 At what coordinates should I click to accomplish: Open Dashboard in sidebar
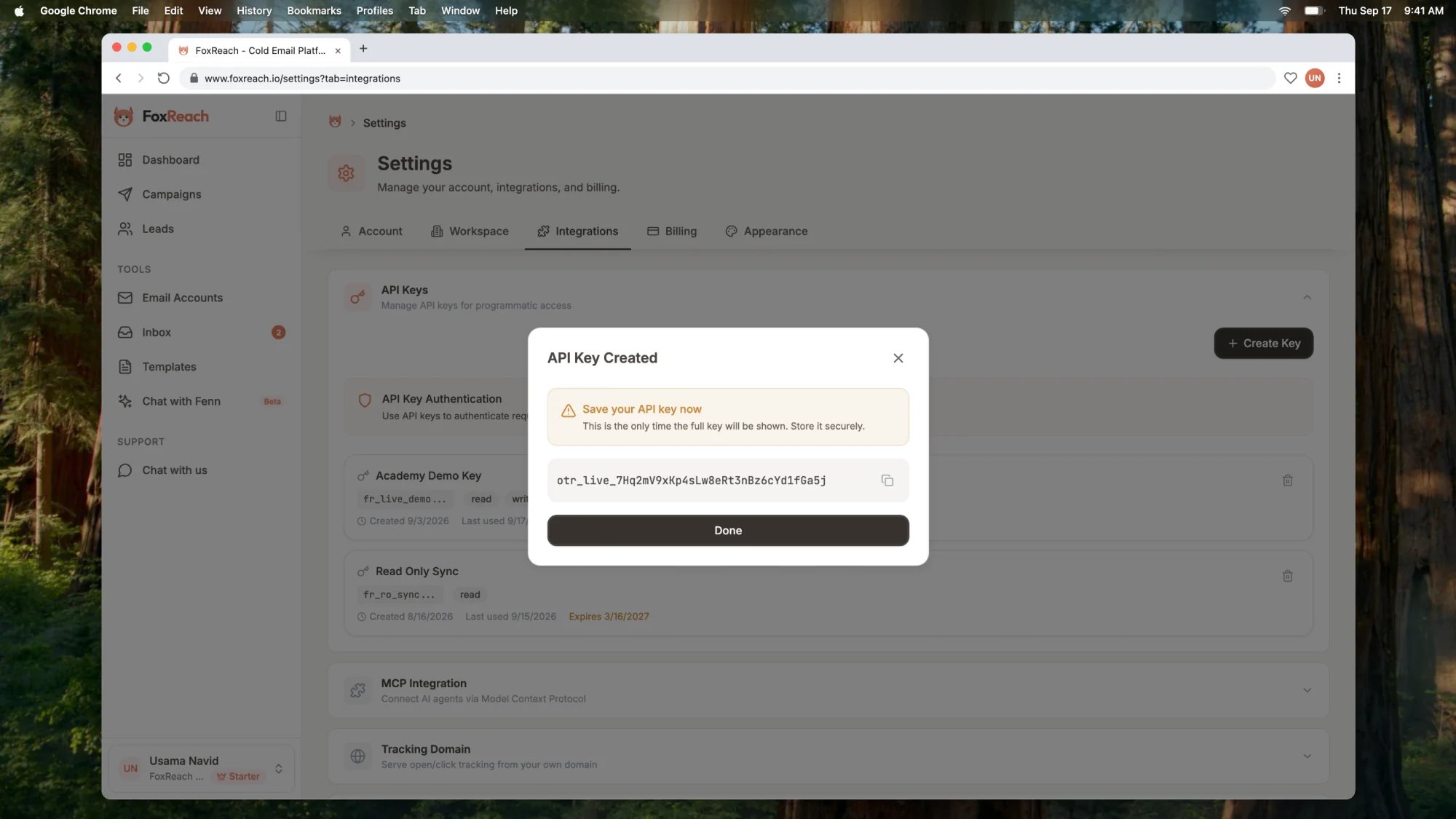pos(201,160)
